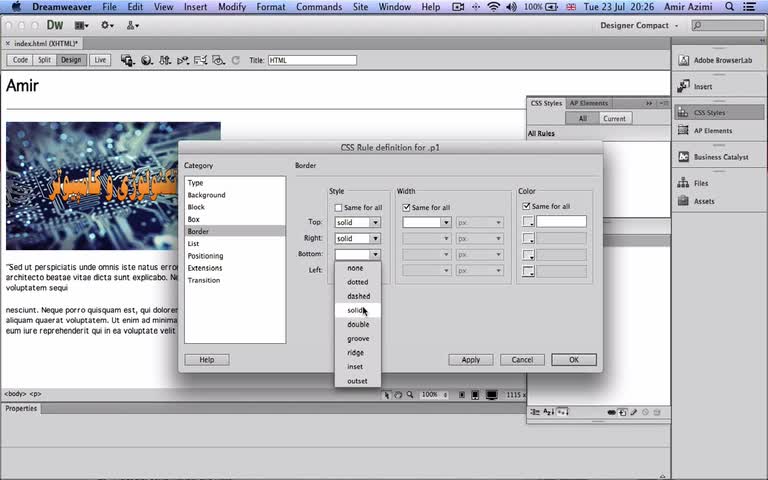This screenshot has height=480, width=768.
Task: Choose dotted from the style list
Action: (x=358, y=282)
